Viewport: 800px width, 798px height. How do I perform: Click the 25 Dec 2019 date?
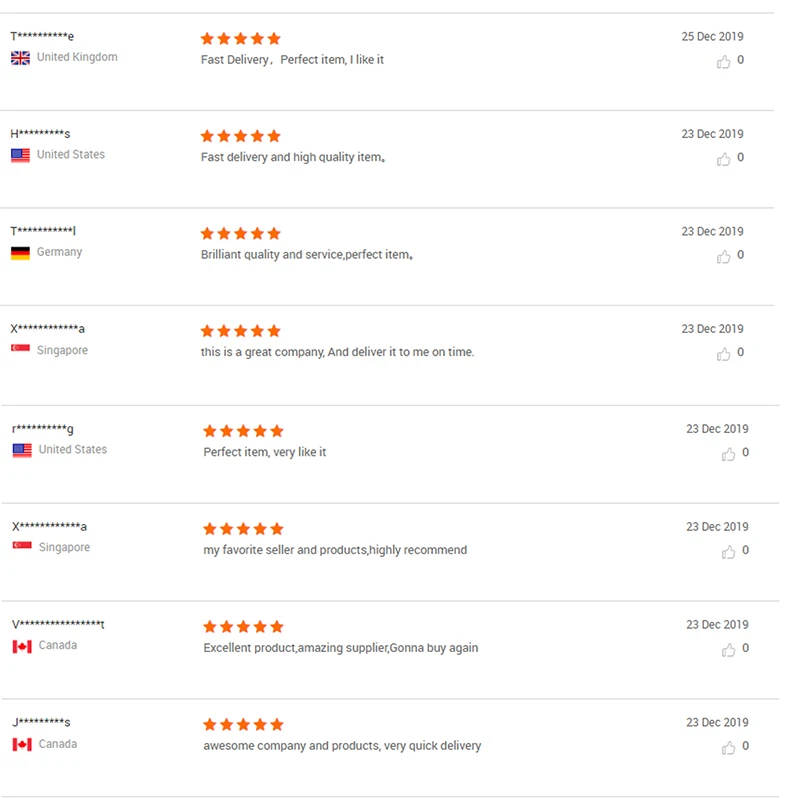pos(712,36)
